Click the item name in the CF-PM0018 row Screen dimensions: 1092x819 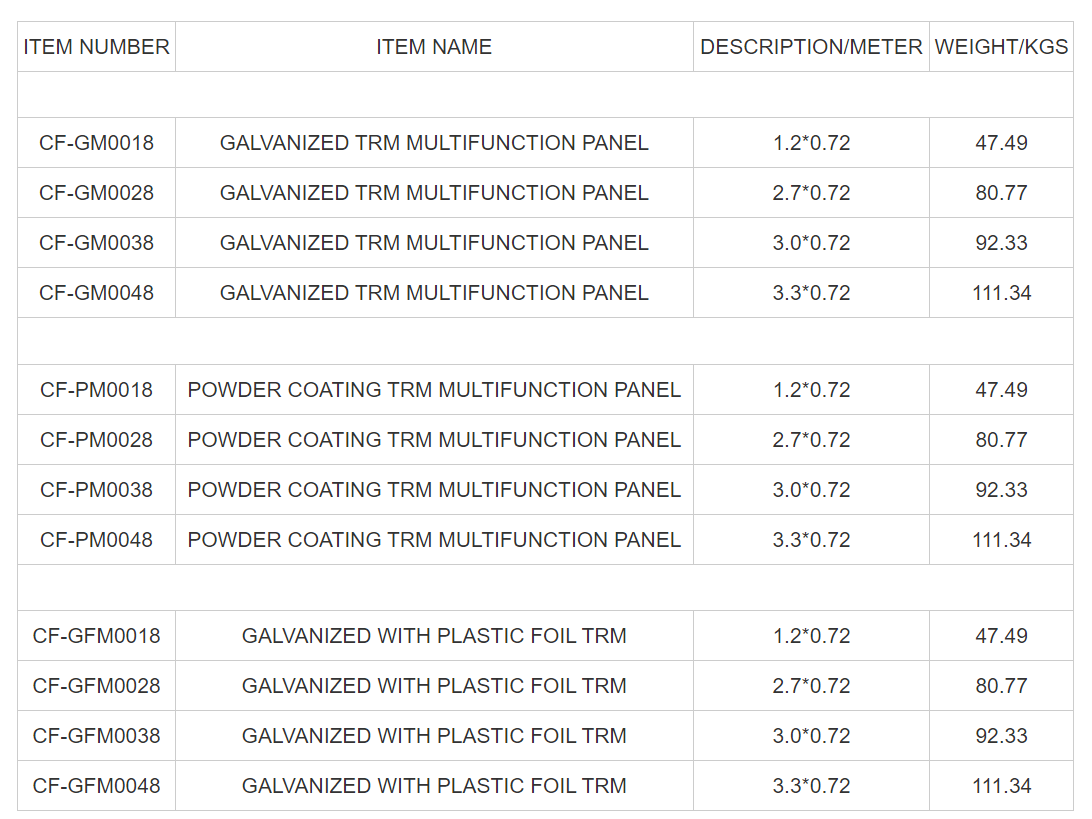tap(434, 390)
